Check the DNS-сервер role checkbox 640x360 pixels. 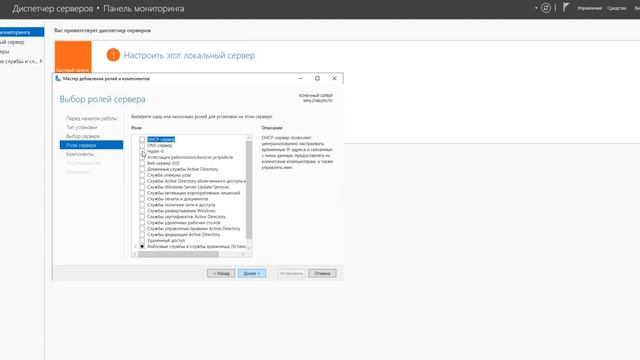click(x=142, y=145)
